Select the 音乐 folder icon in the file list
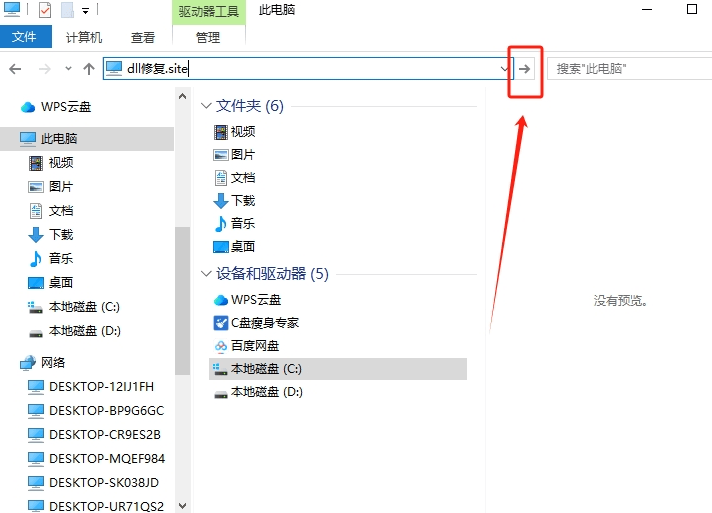 (x=221, y=223)
